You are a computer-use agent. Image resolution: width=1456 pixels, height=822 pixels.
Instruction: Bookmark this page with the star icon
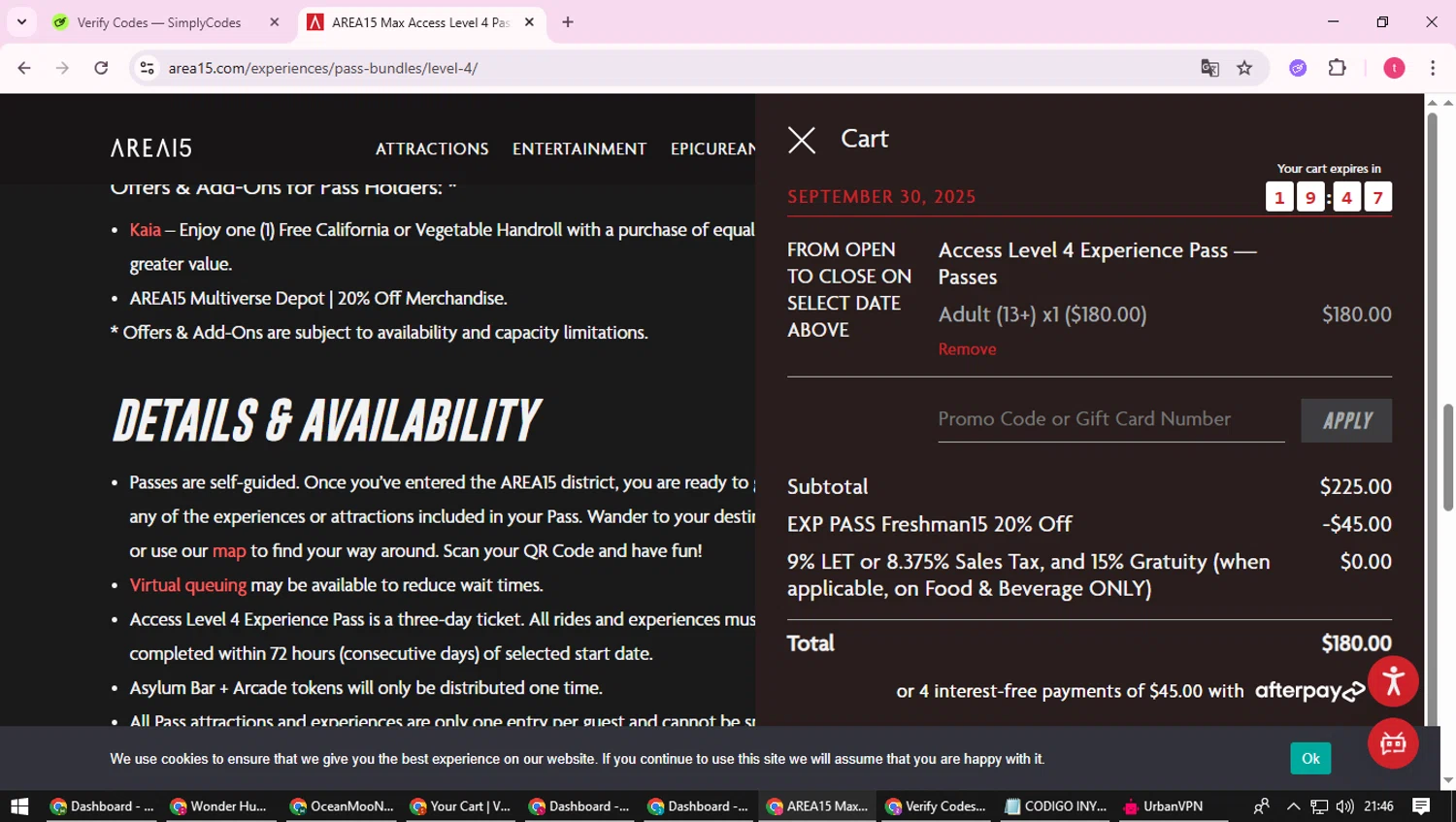click(1244, 68)
